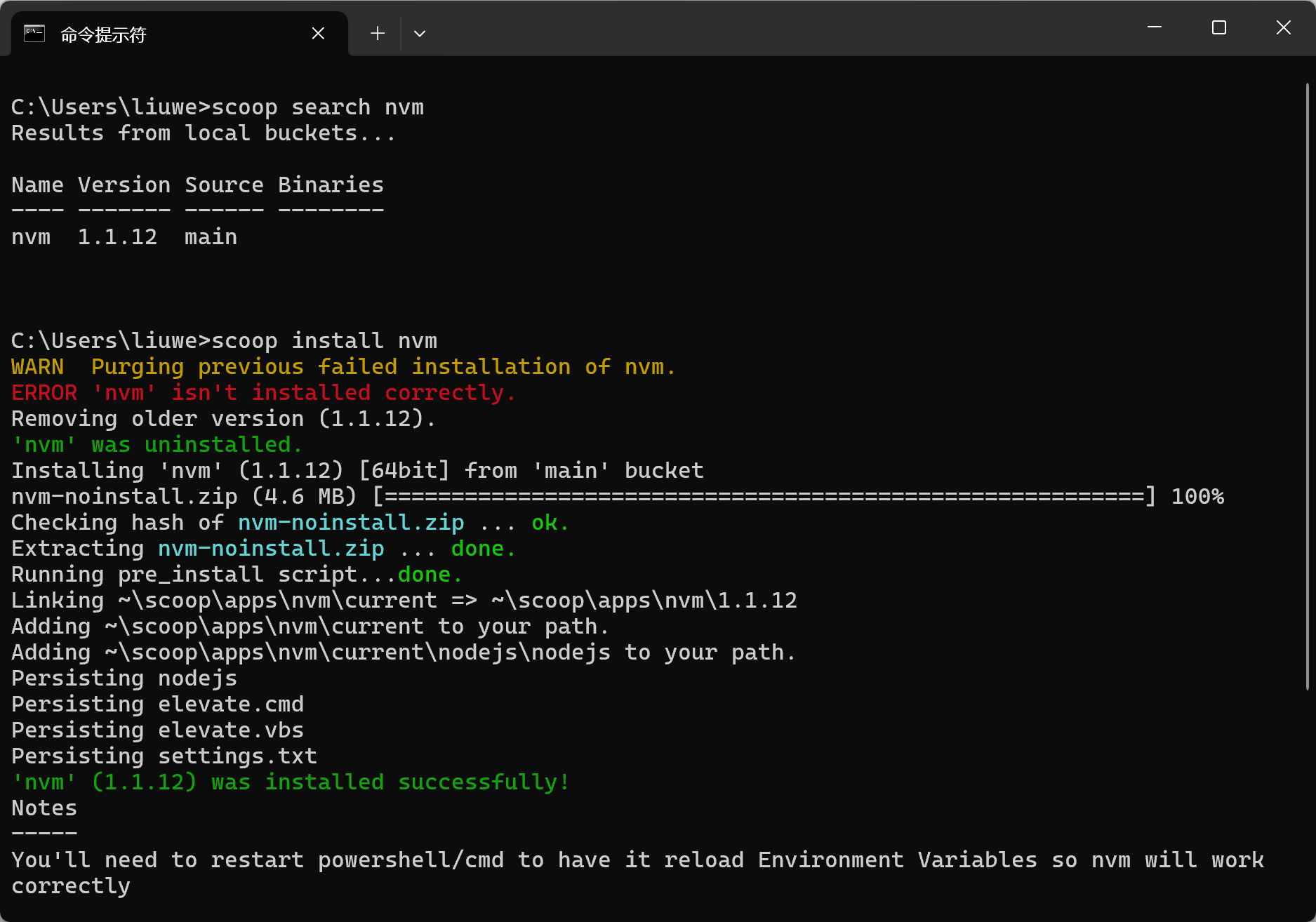Maximize the terminal window
1316x922 pixels.
1219,27
